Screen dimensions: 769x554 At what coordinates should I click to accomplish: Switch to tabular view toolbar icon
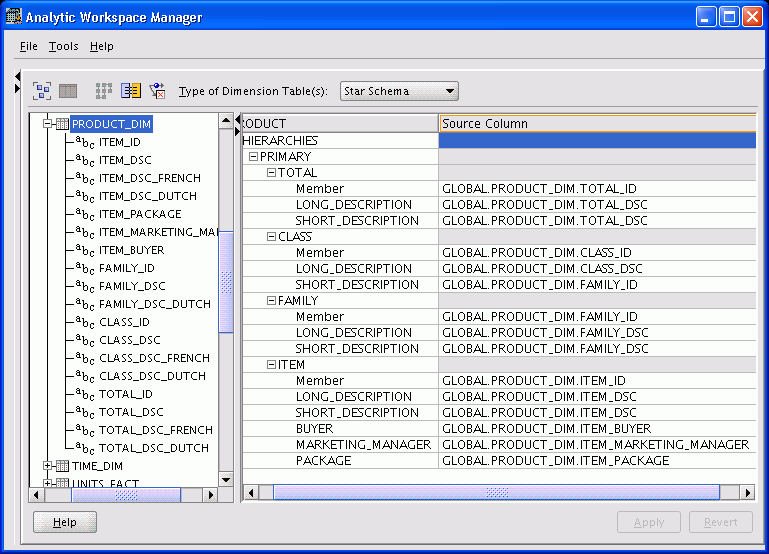click(x=68, y=91)
